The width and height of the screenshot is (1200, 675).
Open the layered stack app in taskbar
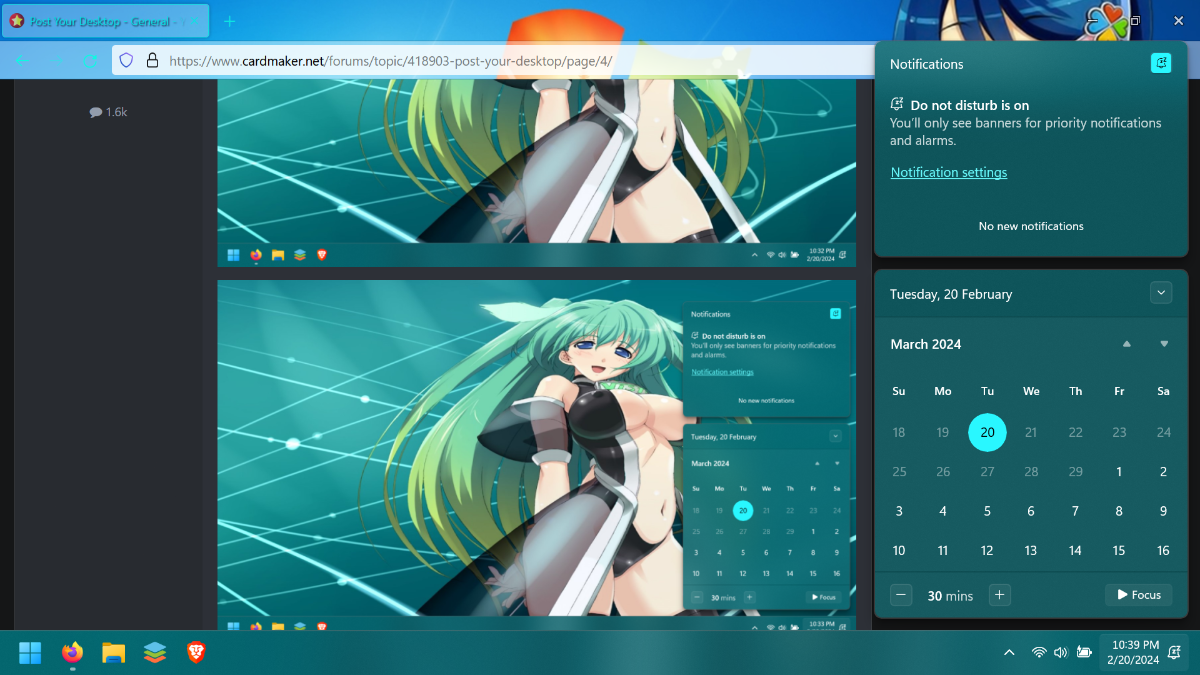pyautogui.click(x=154, y=653)
